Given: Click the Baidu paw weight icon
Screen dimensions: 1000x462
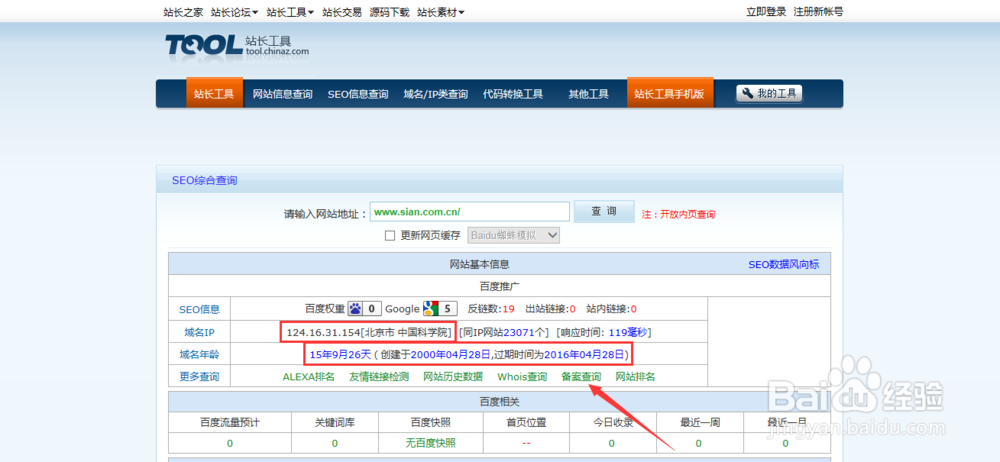Looking at the screenshot, I should pyautogui.click(x=355, y=309).
